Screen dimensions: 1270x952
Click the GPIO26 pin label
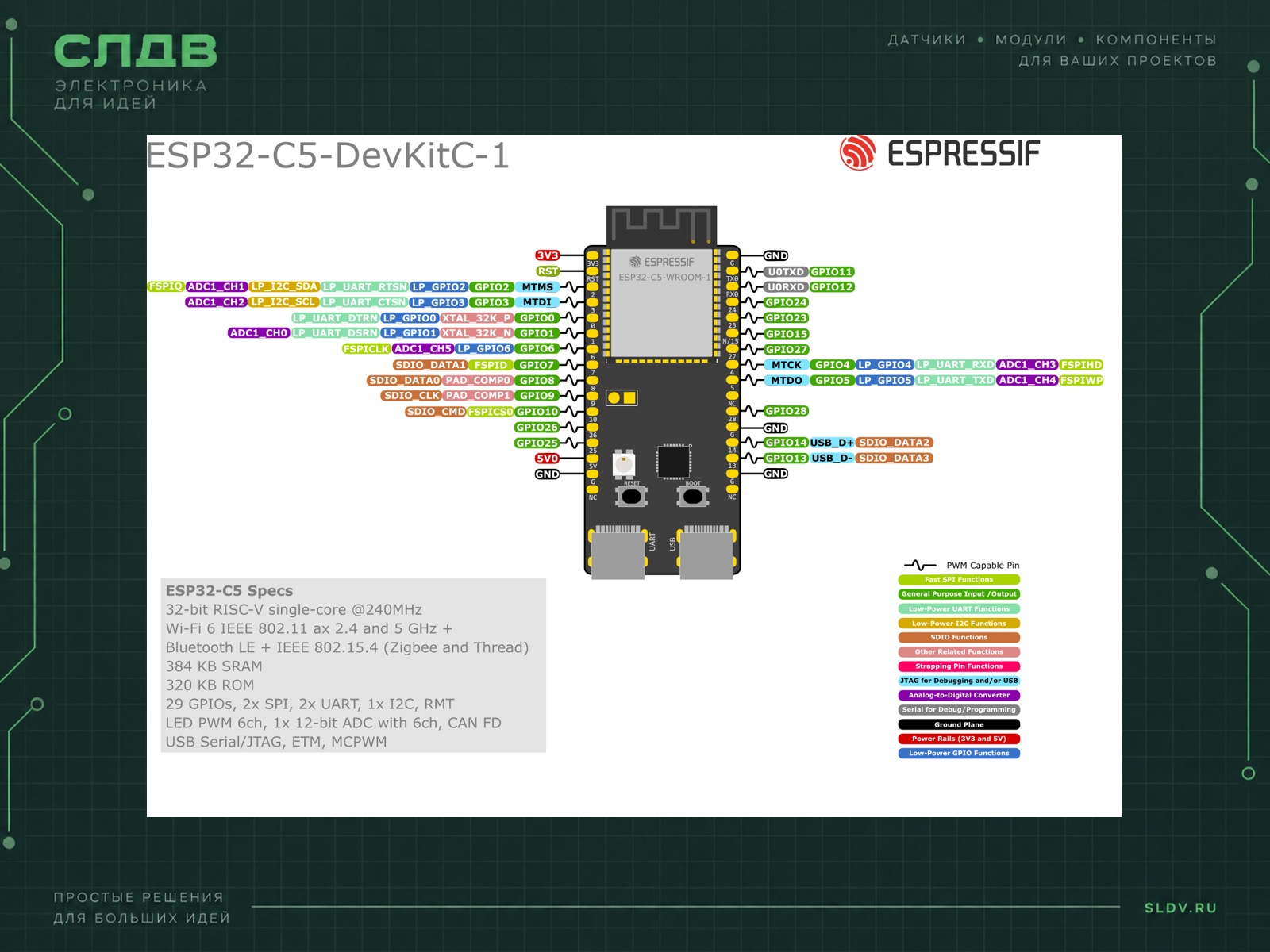tap(537, 428)
